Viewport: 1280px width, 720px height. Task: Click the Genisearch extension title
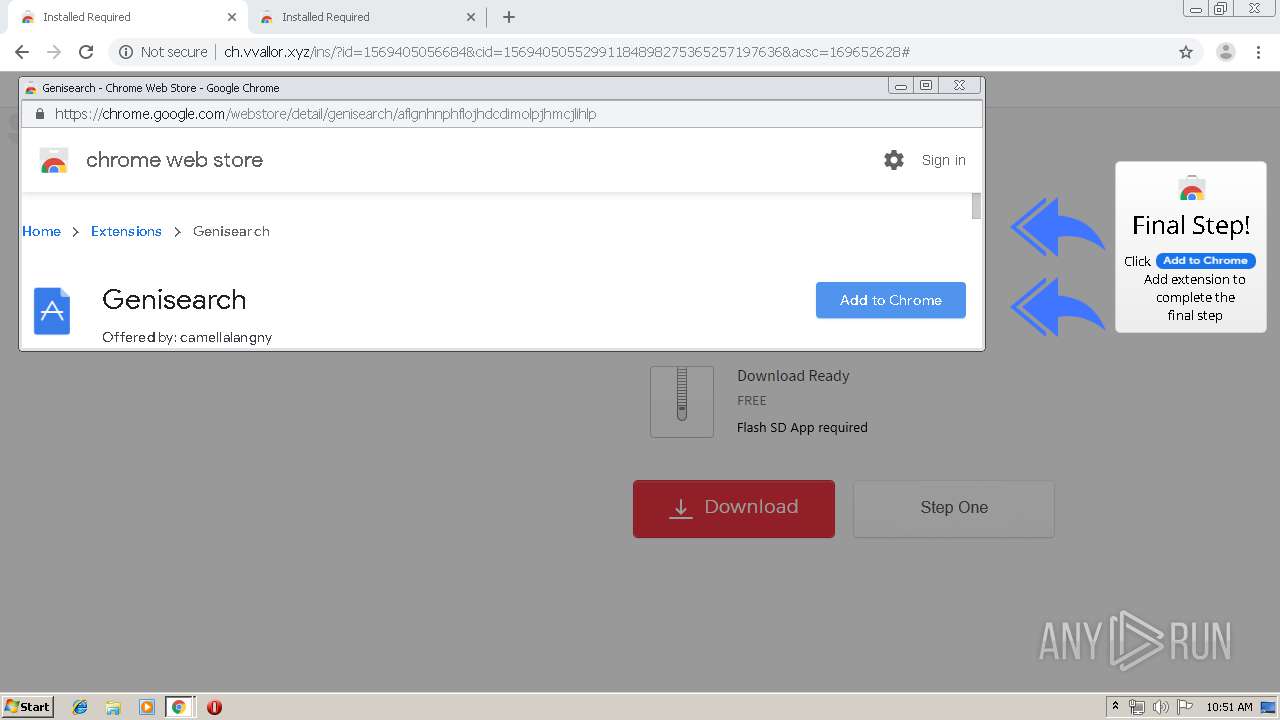174,299
